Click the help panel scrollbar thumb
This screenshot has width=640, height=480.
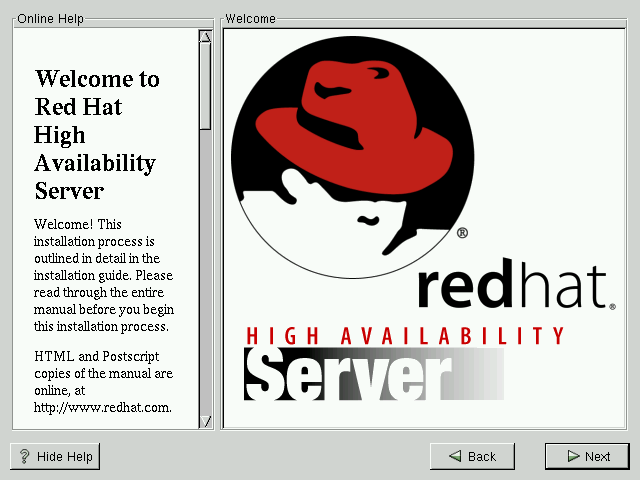pyautogui.click(x=205, y=86)
